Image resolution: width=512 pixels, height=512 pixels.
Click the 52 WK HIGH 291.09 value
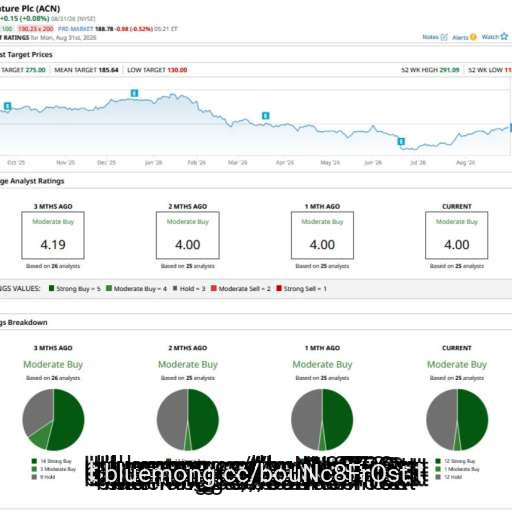[x=449, y=70]
